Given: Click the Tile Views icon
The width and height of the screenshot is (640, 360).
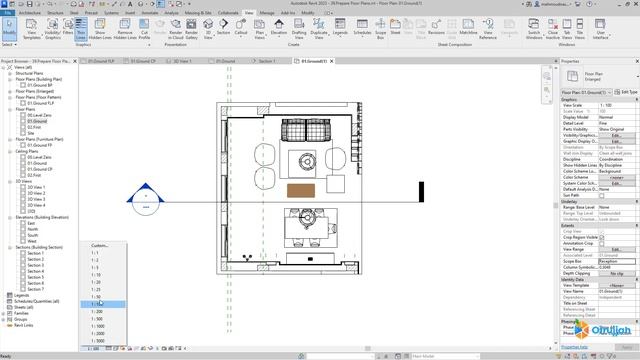Looking at the screenshot, I should [x=580, y=29].
